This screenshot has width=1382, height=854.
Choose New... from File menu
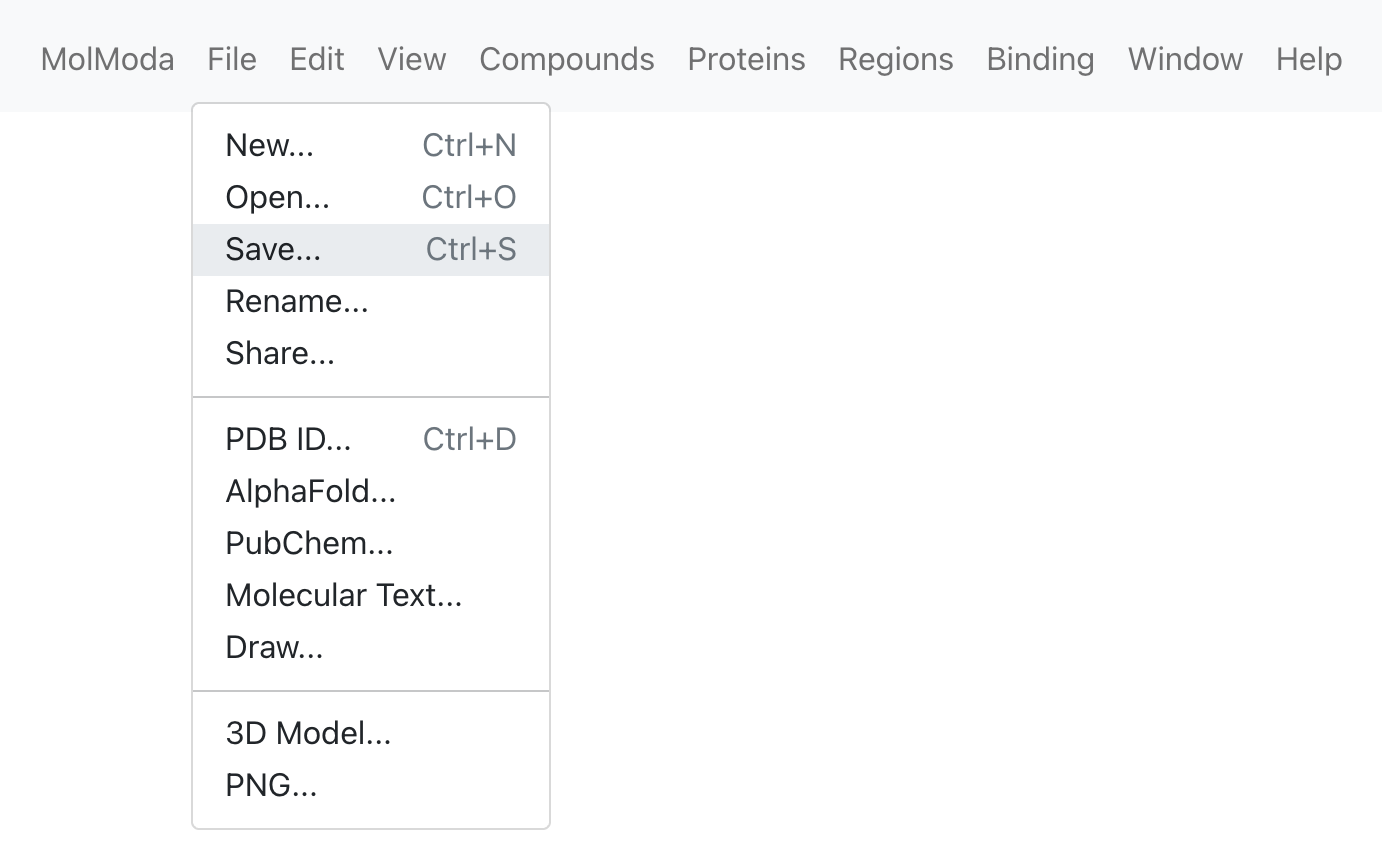pyautogui.click(x=371, y=146)
